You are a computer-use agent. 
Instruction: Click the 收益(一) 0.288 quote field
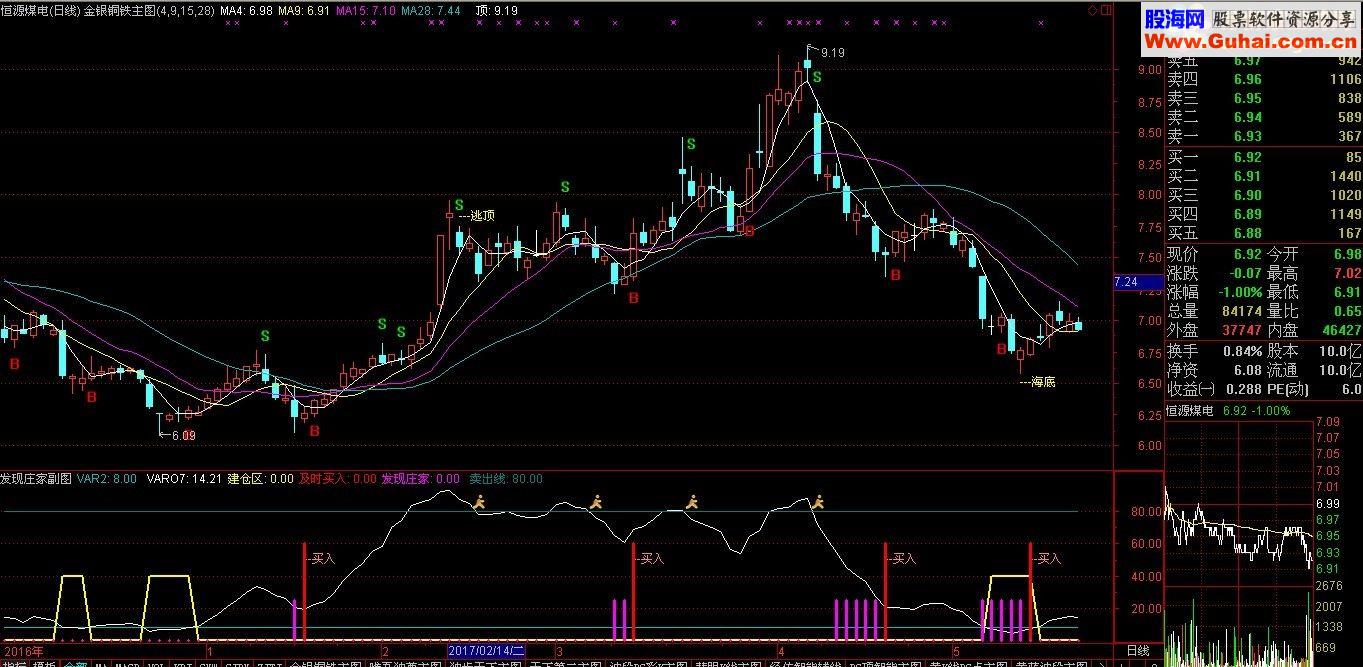coord(1215,389)
